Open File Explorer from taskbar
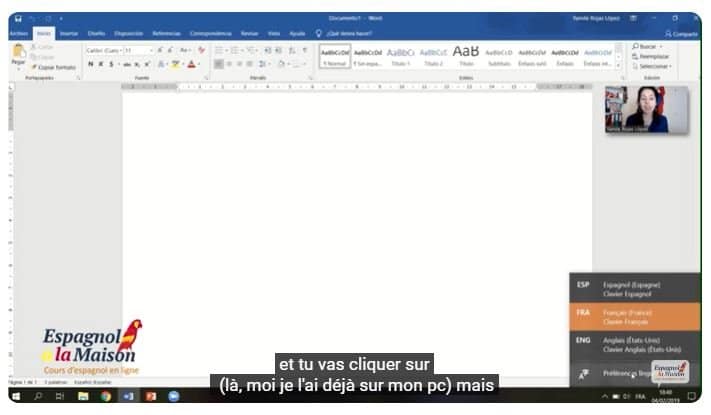 83,396
